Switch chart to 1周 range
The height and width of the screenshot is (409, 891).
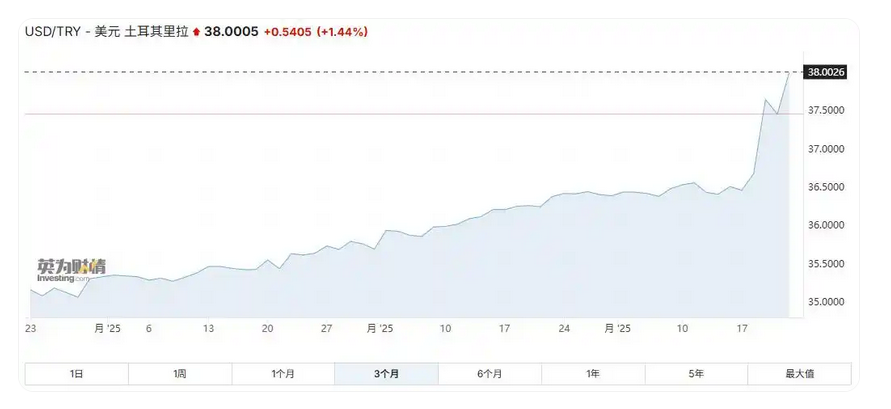[180, 373]
